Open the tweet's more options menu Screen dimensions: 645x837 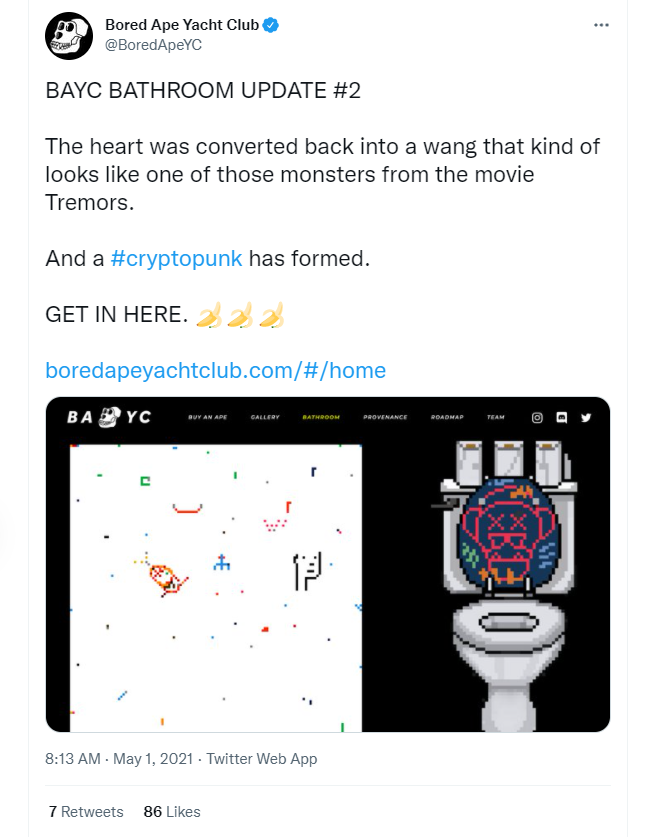pyautogui.click(x=601, y=25)
